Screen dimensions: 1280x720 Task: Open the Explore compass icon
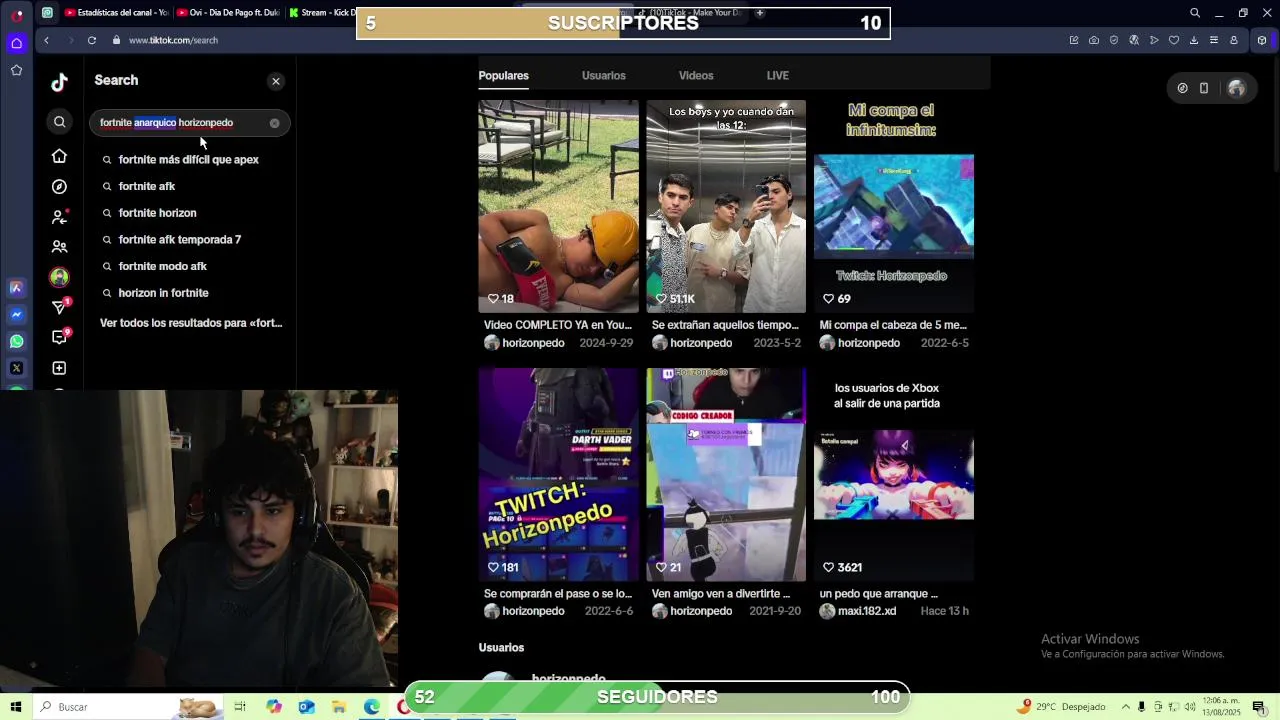59,187
